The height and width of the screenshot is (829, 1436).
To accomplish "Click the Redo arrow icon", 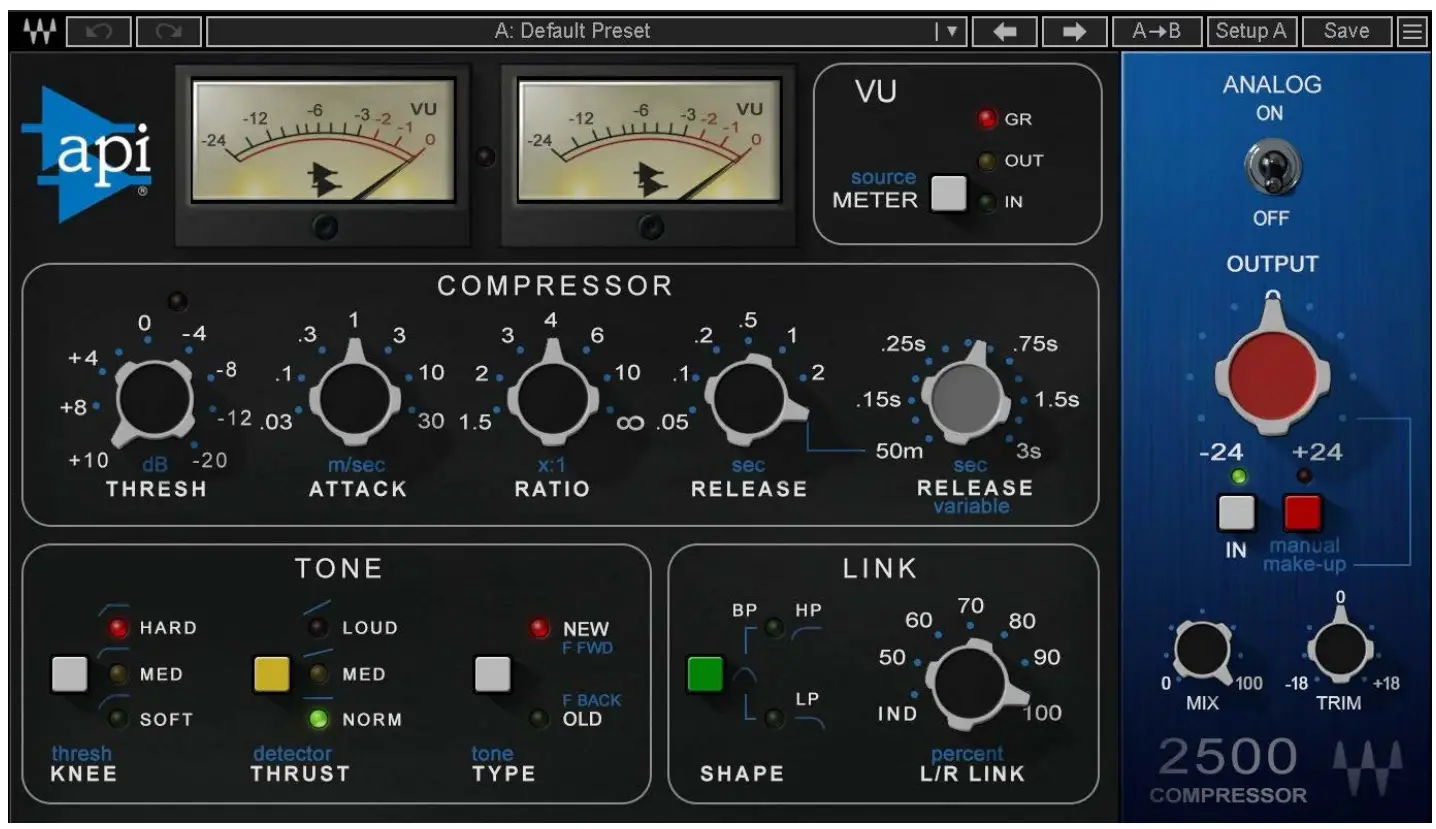I will 166,30.
